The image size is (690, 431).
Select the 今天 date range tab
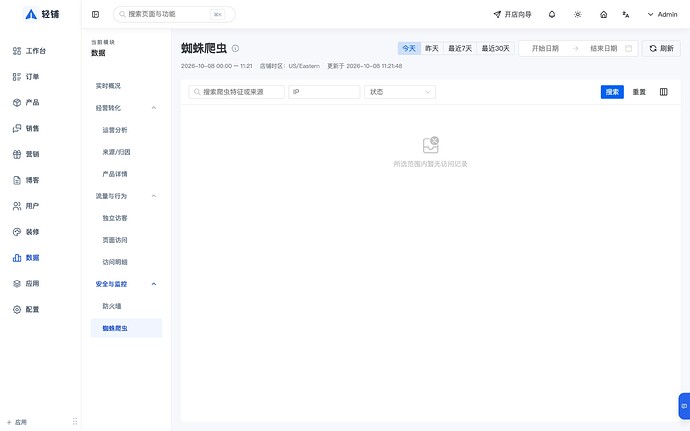point(409,48)
